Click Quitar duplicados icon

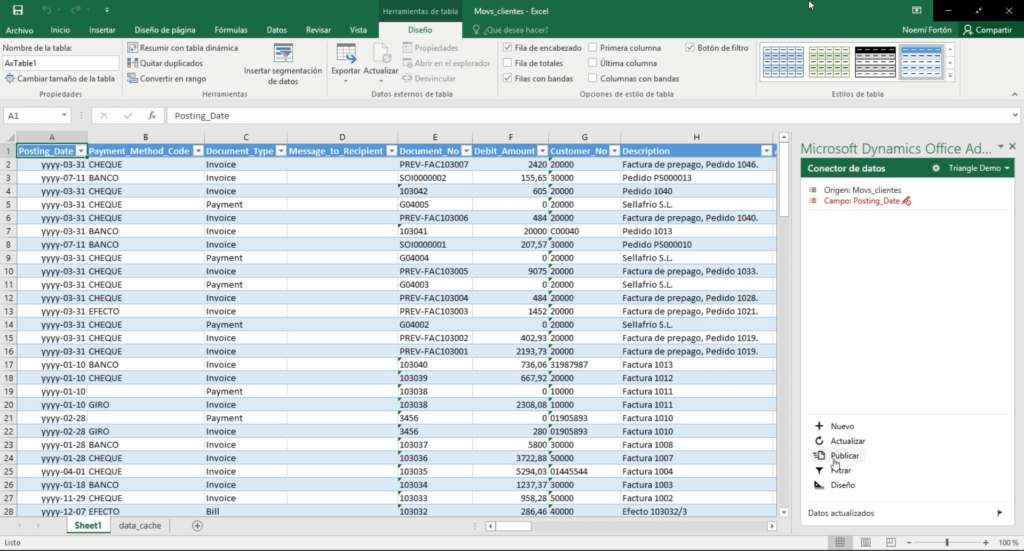[x=132, y=63]
